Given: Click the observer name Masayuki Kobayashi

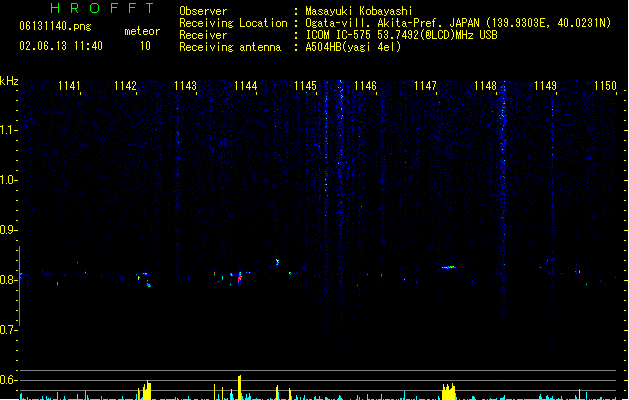Looking at the screenshot, I should coord(359,11).
